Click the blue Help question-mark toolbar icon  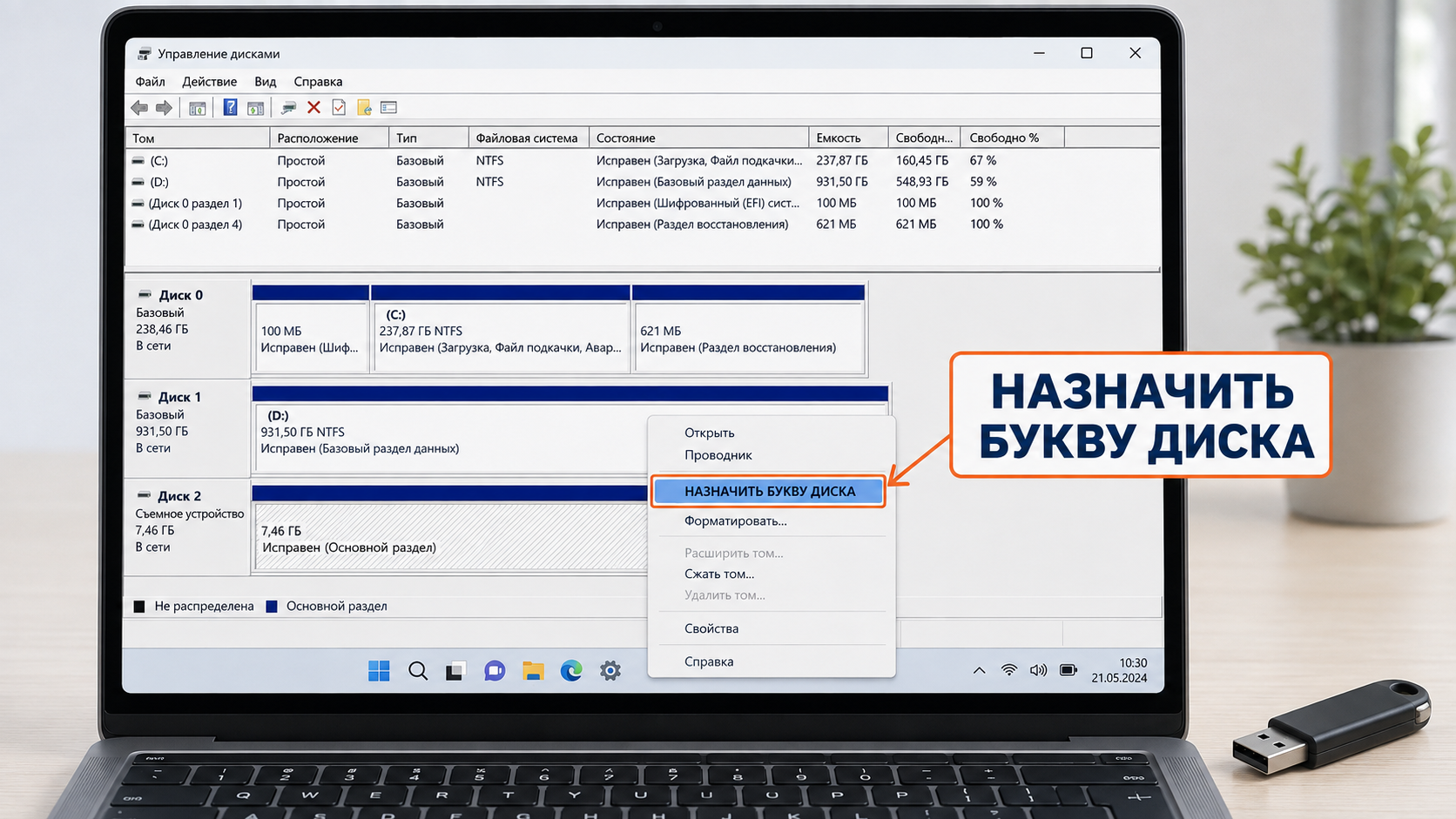230,107
